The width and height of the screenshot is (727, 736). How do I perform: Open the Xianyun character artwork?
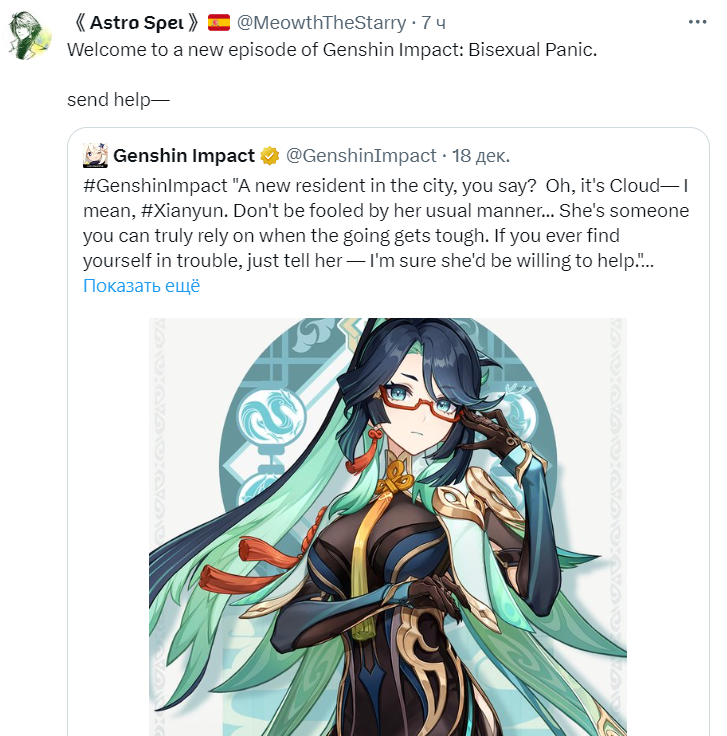coord(388,527)
